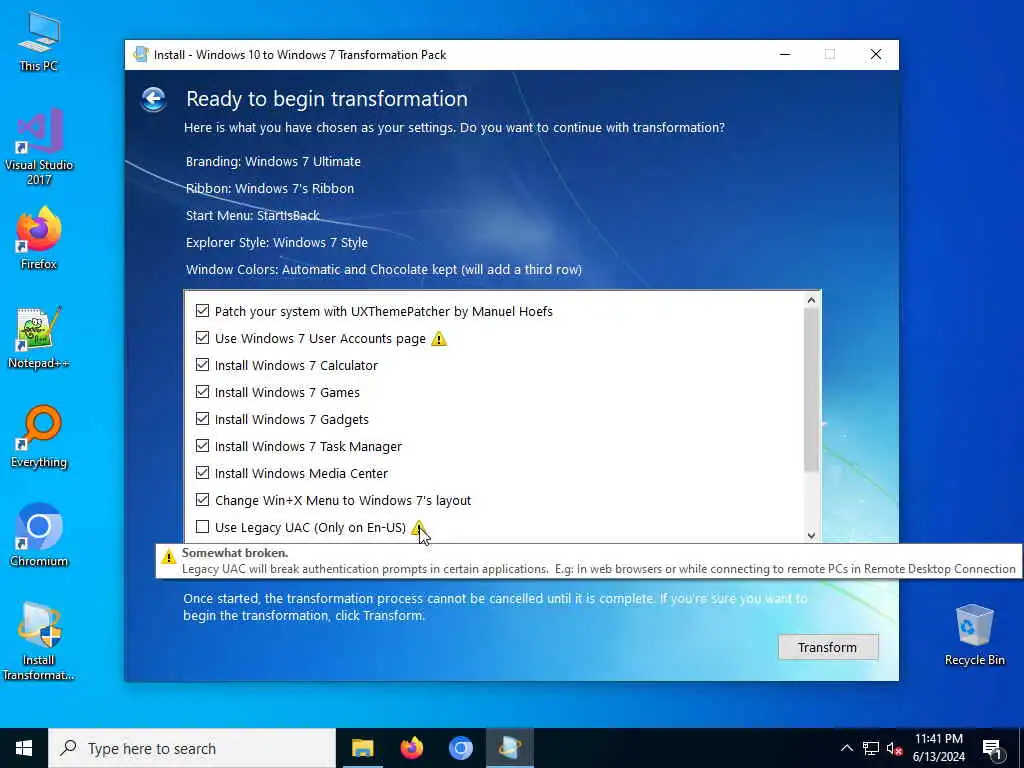Screen dimensions: 1024x768
Task: Uncheck Change Win+X Menu to Windows 7's layout
Action: tap(202, 500)
